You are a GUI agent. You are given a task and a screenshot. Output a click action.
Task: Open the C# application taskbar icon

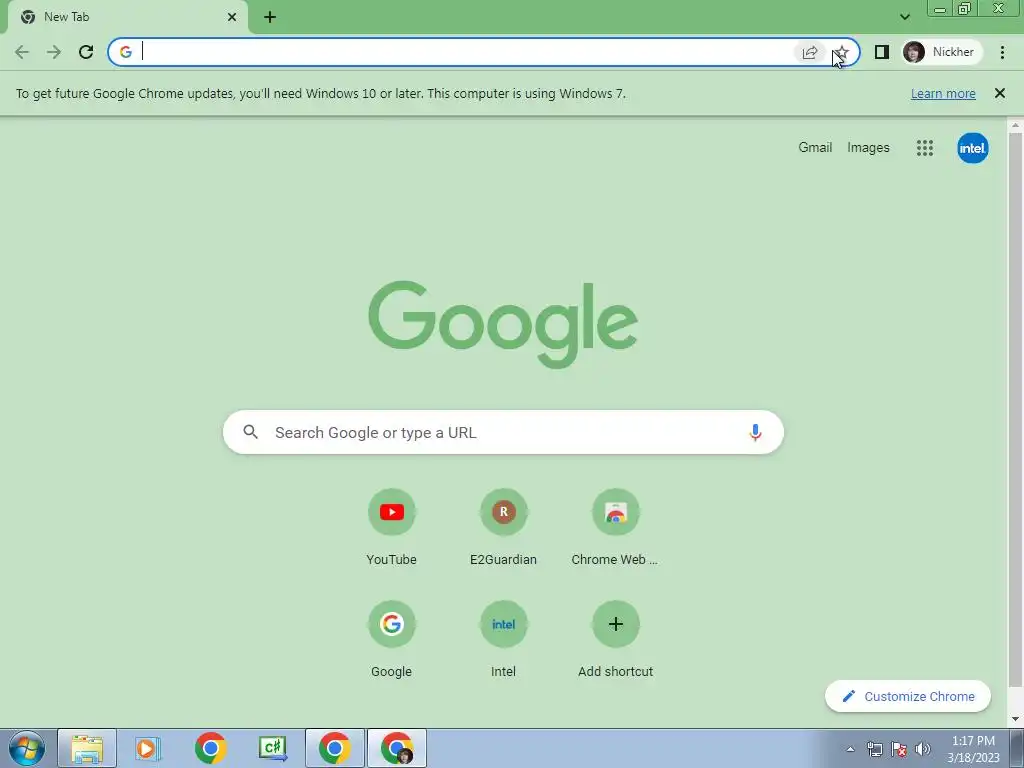(272, 748)
